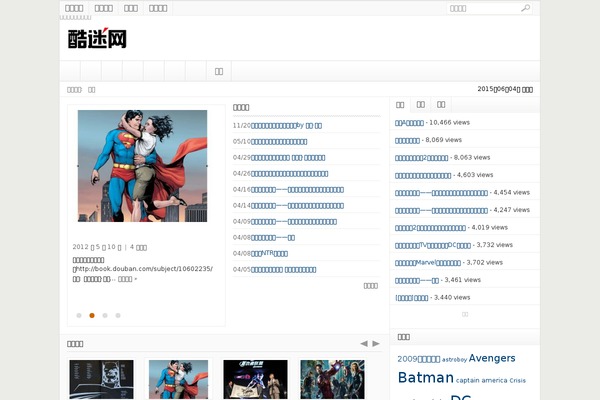This screenshot has width=600, height=400.
Task: Open the news article dated 05/10
Action: click(x=279, y=142)
